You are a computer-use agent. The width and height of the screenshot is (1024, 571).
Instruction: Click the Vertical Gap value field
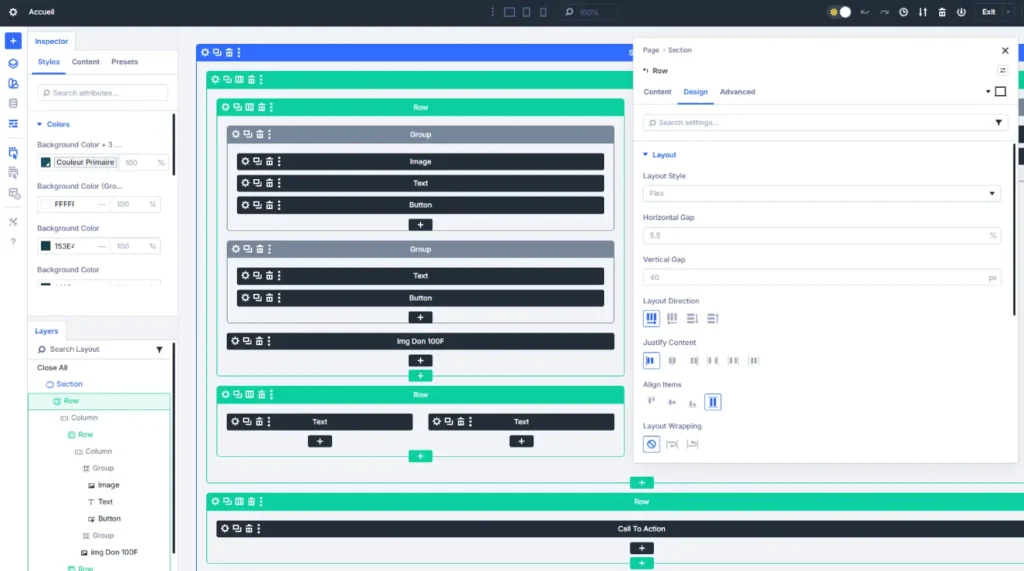(822, 278)
